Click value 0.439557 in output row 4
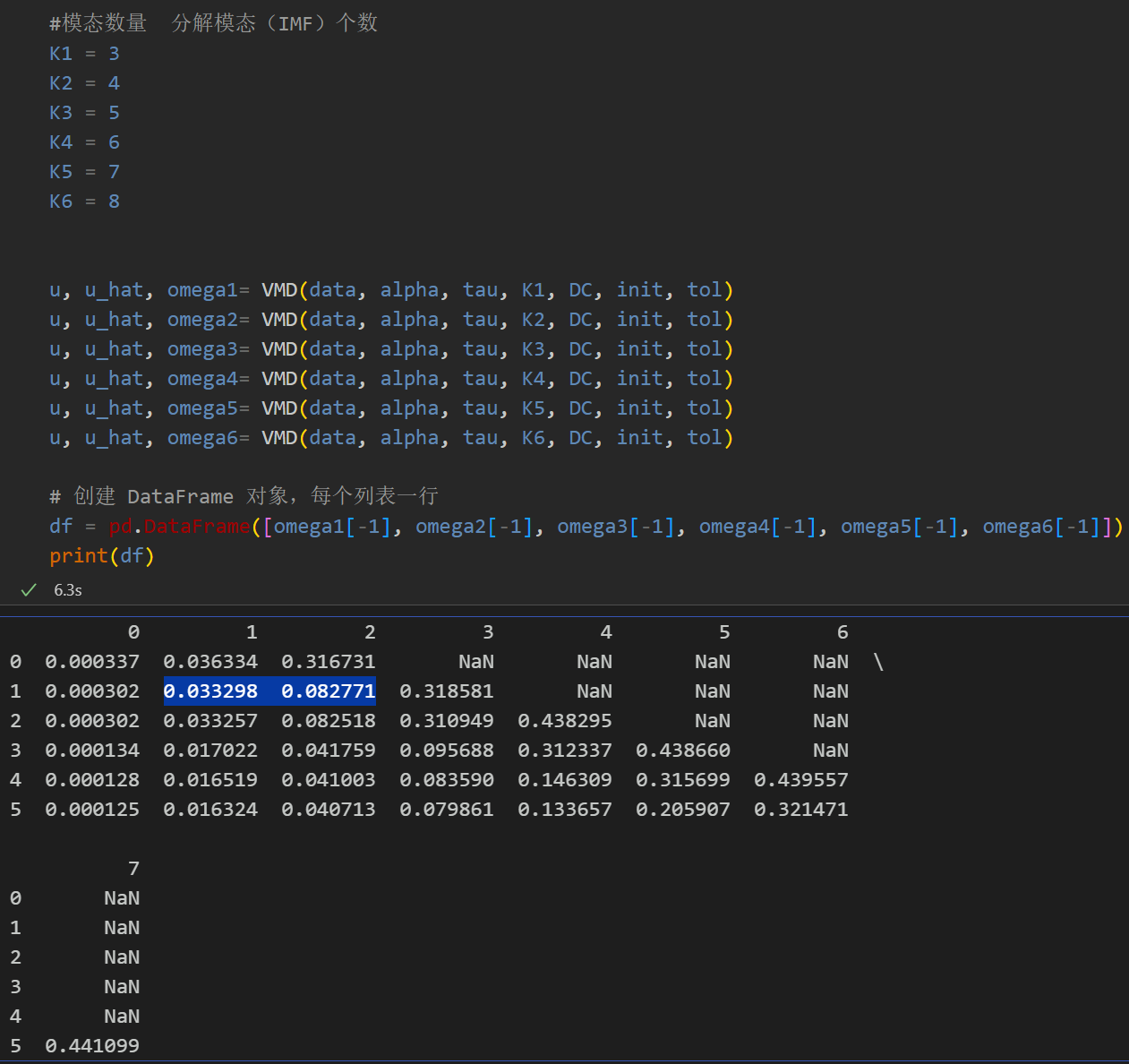1129x1064 pixels. (800, 780)
